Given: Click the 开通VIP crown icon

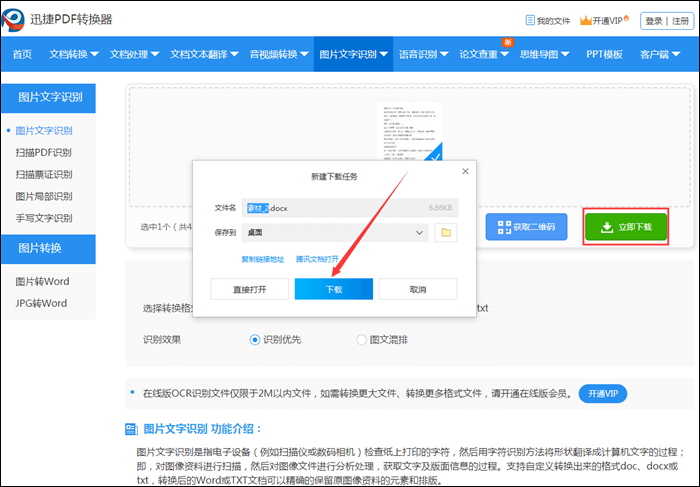Looking at the screenshot, I should [585, 20].
